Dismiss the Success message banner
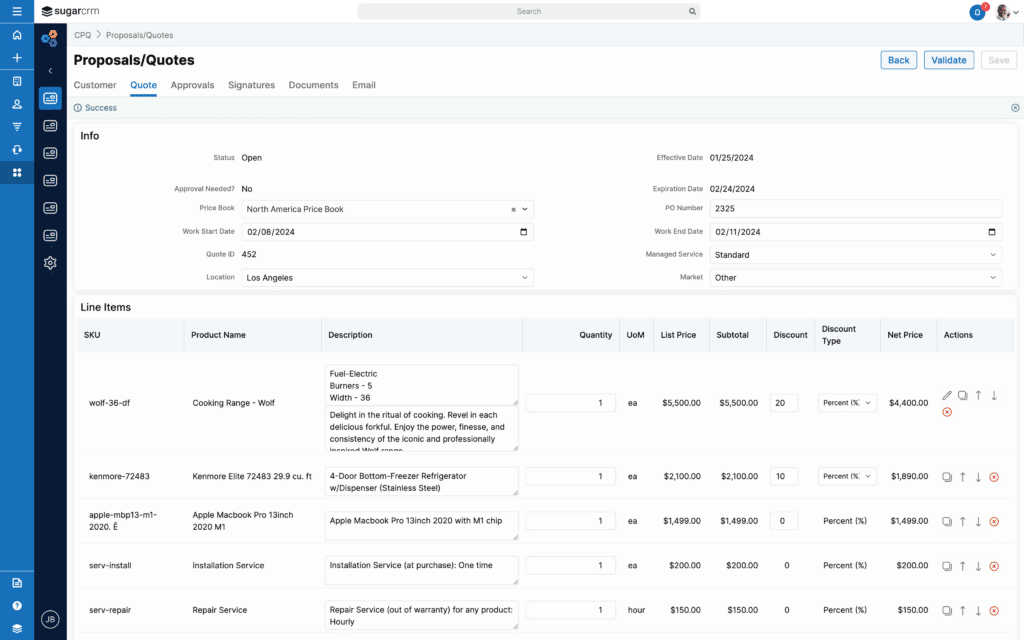 (x=1015, y=108)
